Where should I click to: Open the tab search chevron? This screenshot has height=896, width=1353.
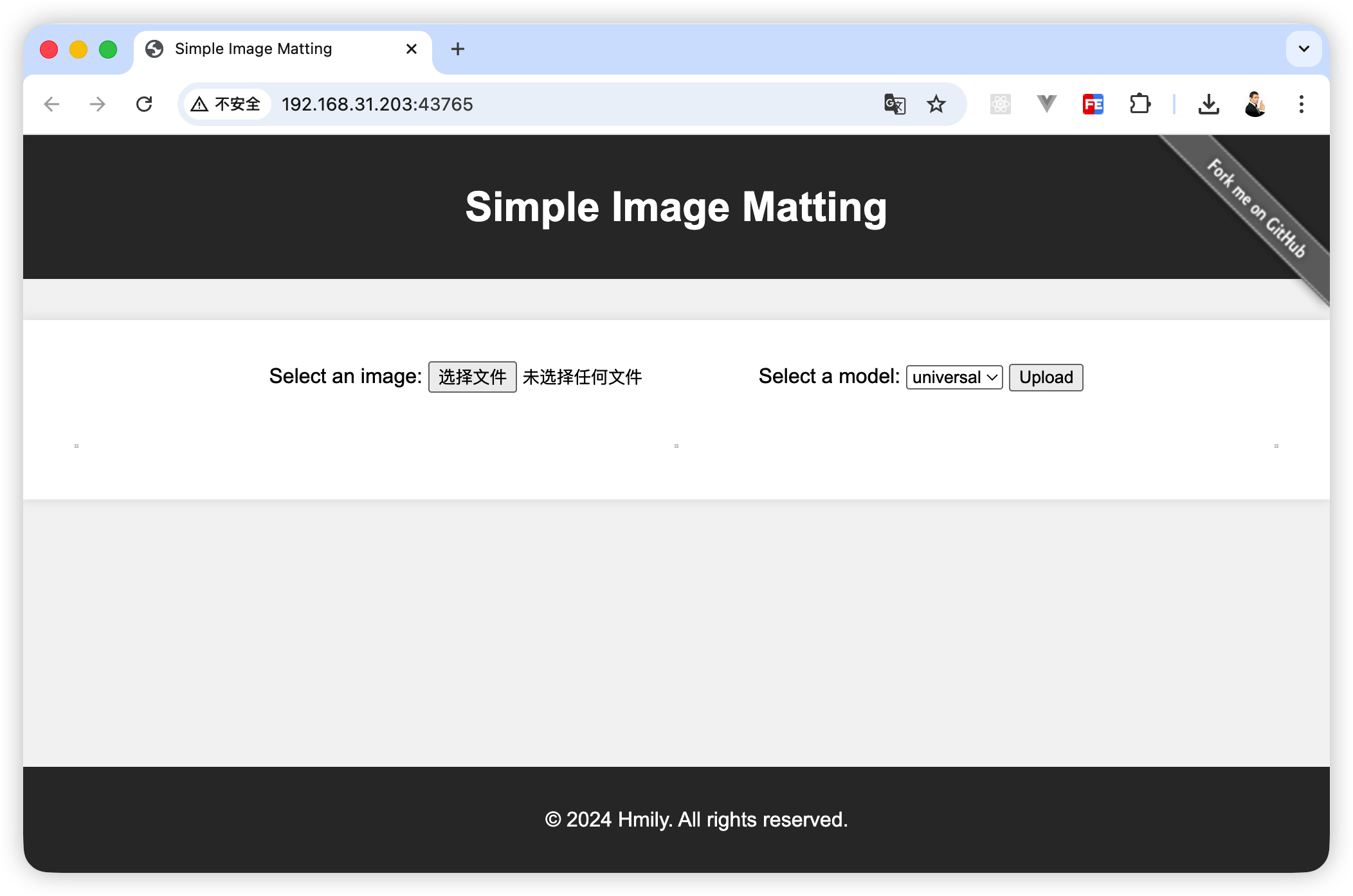point(1304,49)
